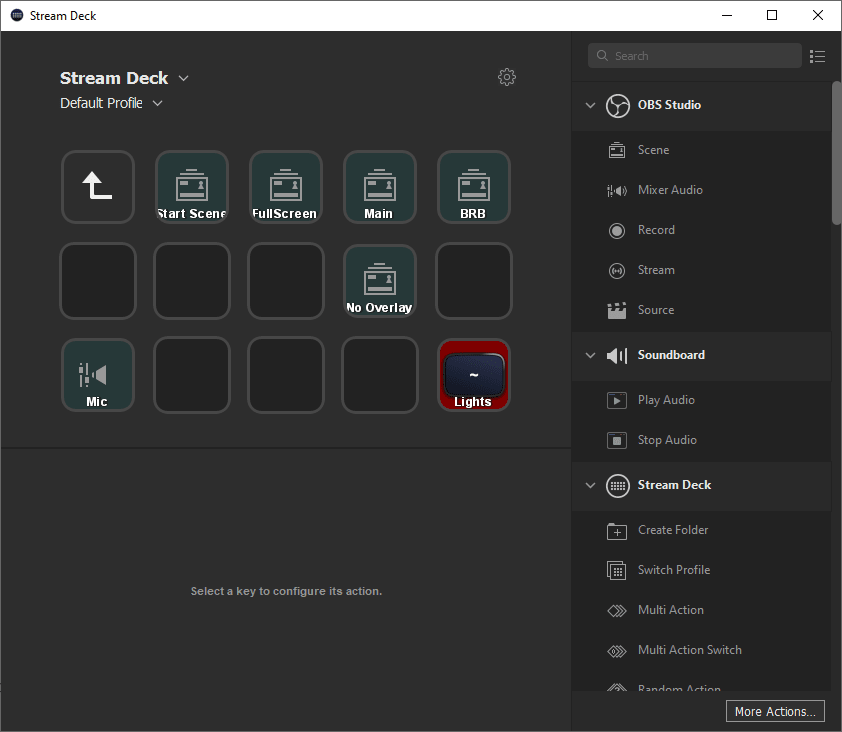Select the Mic mixer audio key
This screenshot has width=842, height=732.
pyautogui.click(x=98, y=374)
